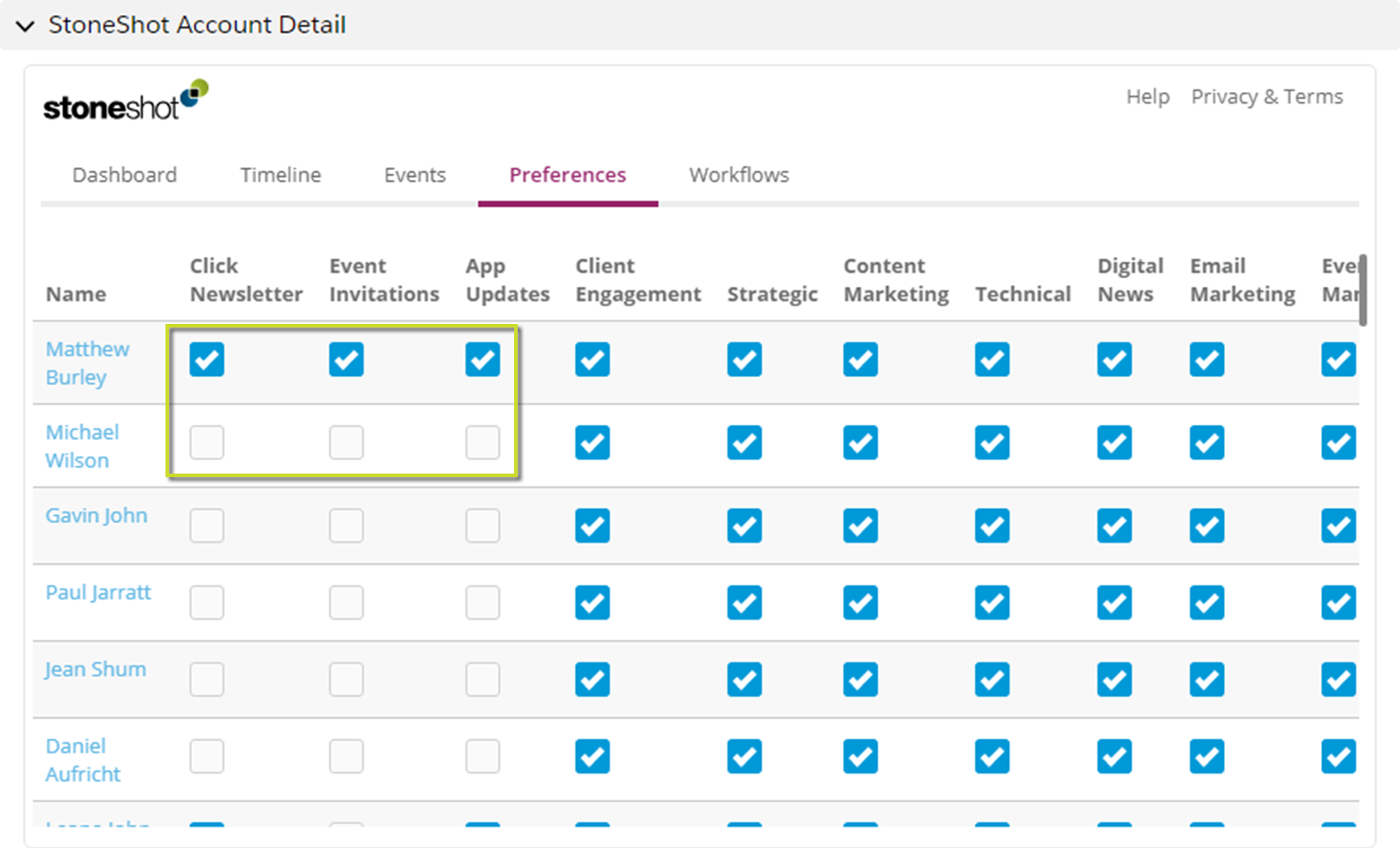1400x848 pixels.
Task: Open the Privacy & Terms link
Action: click(1266, 96)
